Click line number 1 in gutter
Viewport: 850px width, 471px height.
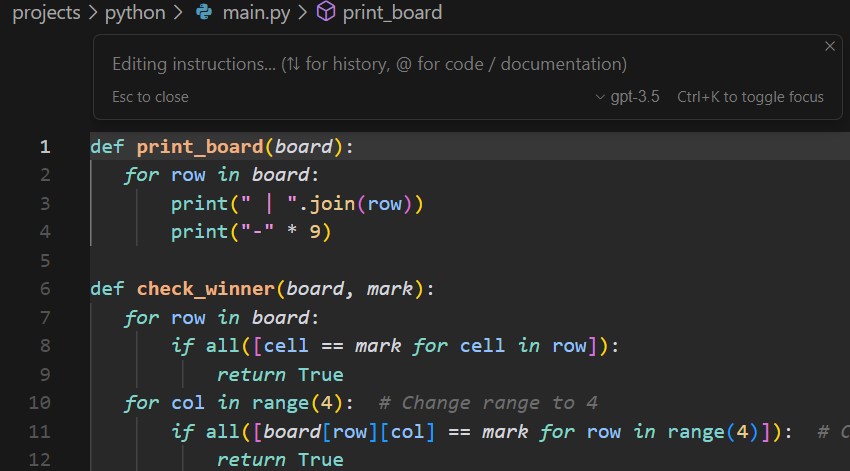click(x=44, y=147)
